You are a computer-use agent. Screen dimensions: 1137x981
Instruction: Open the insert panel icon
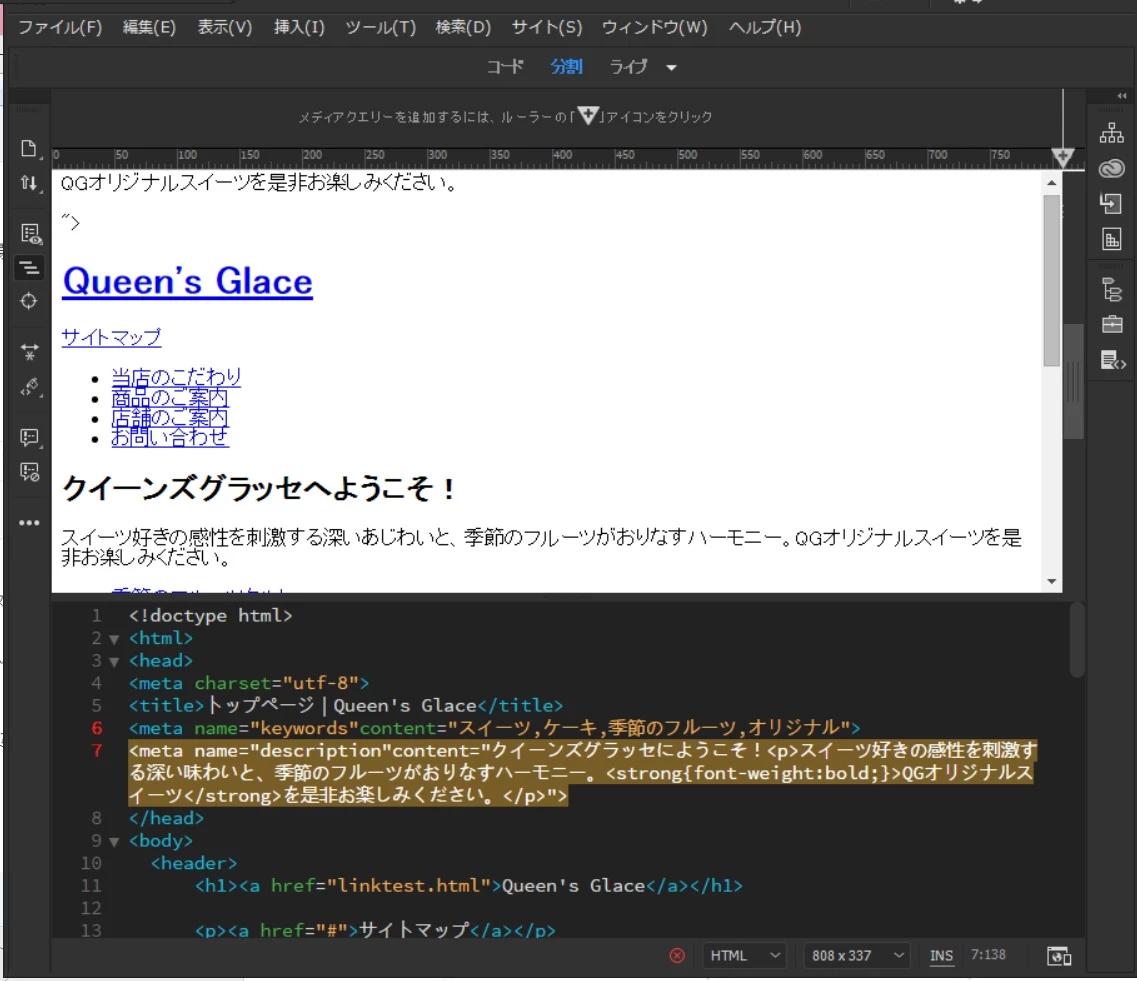pyautogui.click(x=1111, y=203)
